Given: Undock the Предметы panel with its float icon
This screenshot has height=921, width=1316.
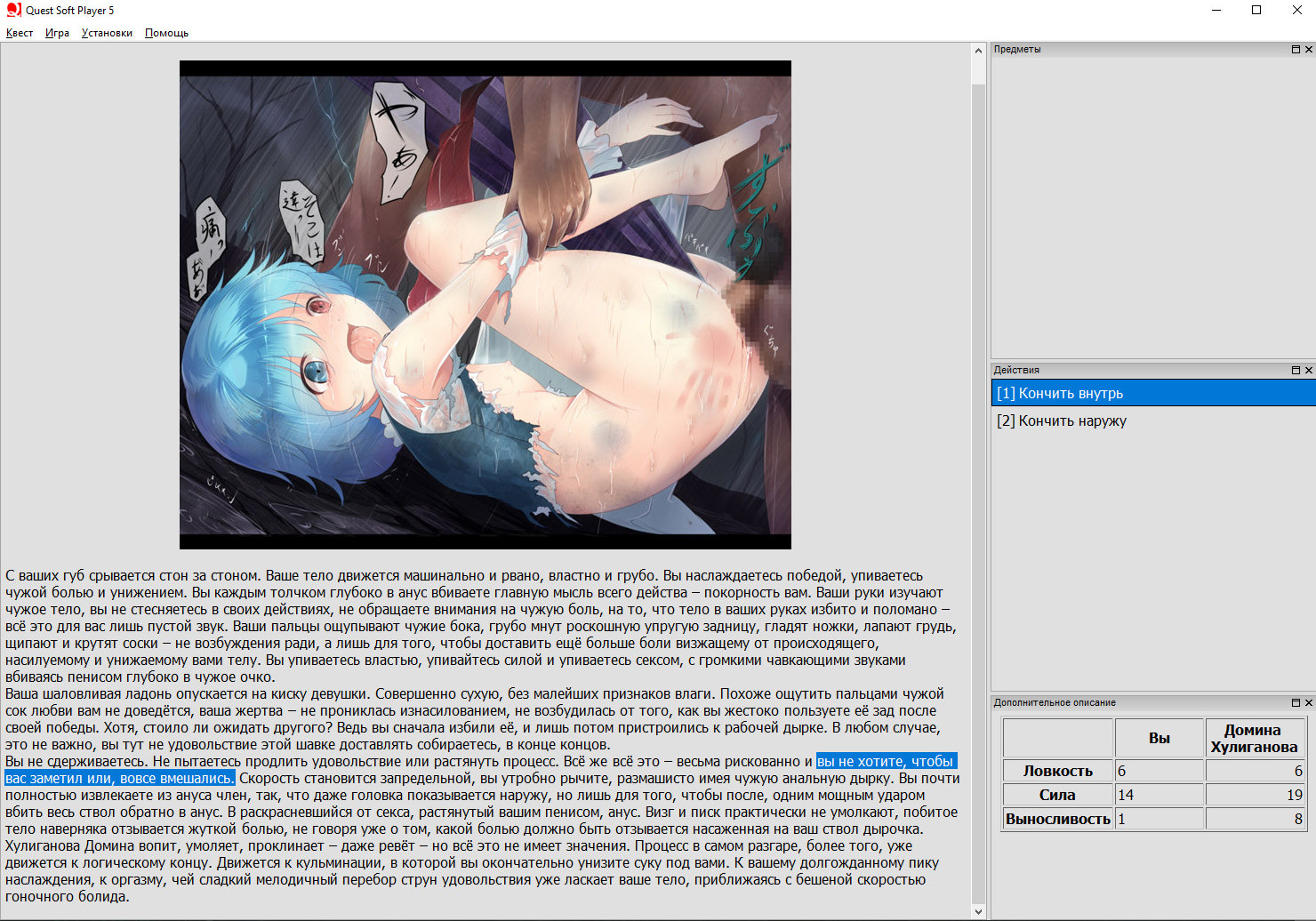Looking at the screenshot, I should pos(1296,50).
